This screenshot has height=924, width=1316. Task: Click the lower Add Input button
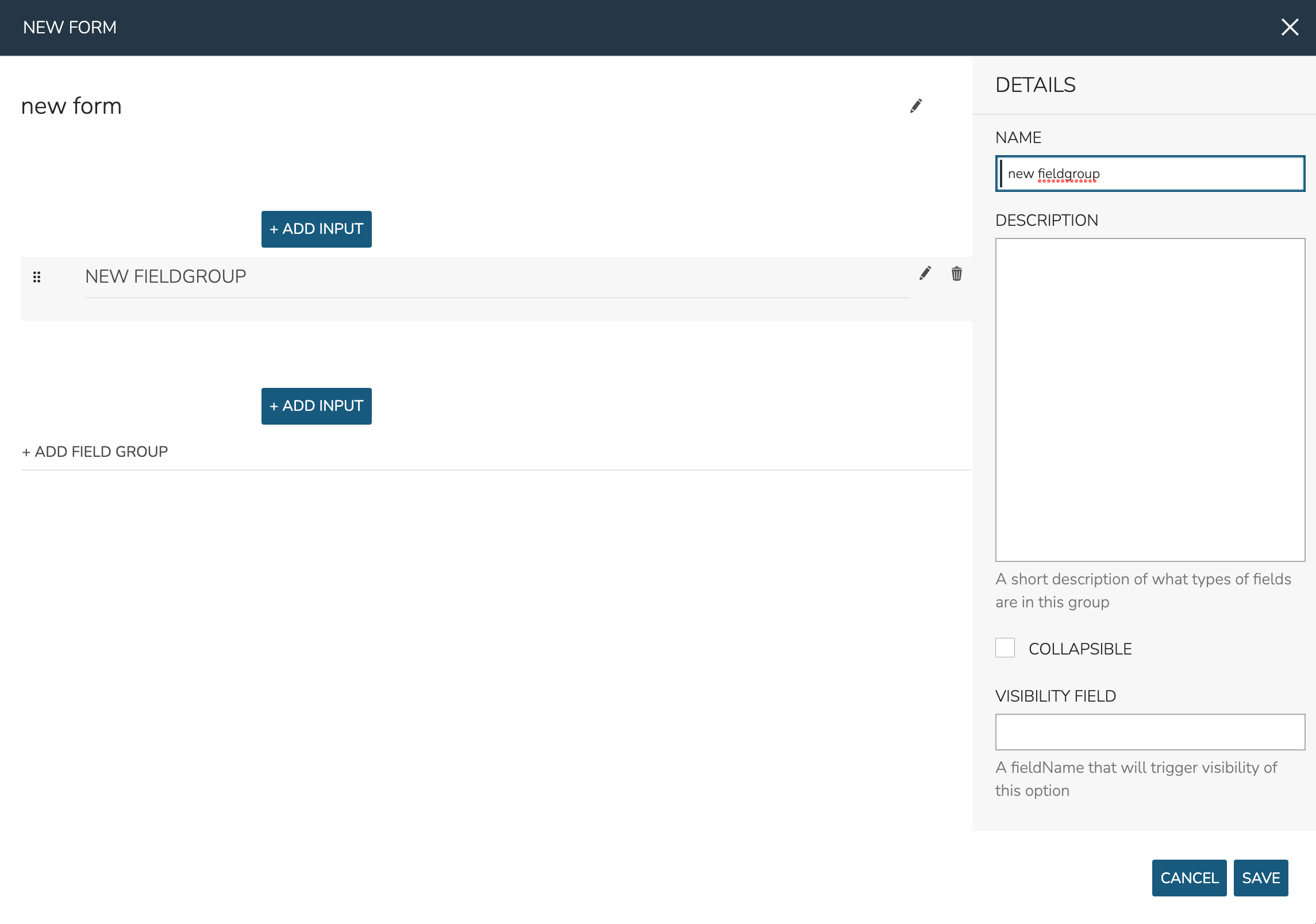click(x=316, y=406)
